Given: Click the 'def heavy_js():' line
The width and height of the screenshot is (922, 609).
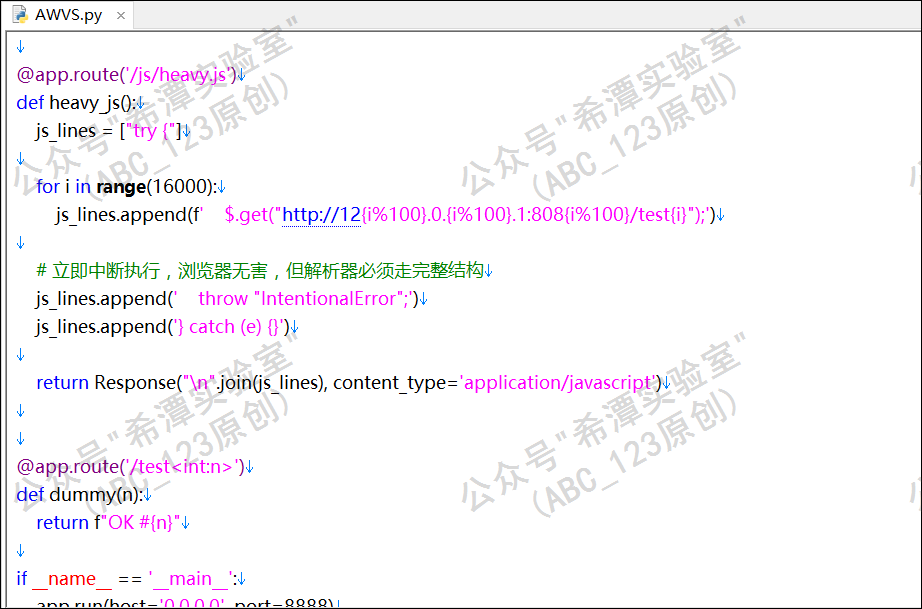Looking at the screenshot, I should tap(76, 103).
